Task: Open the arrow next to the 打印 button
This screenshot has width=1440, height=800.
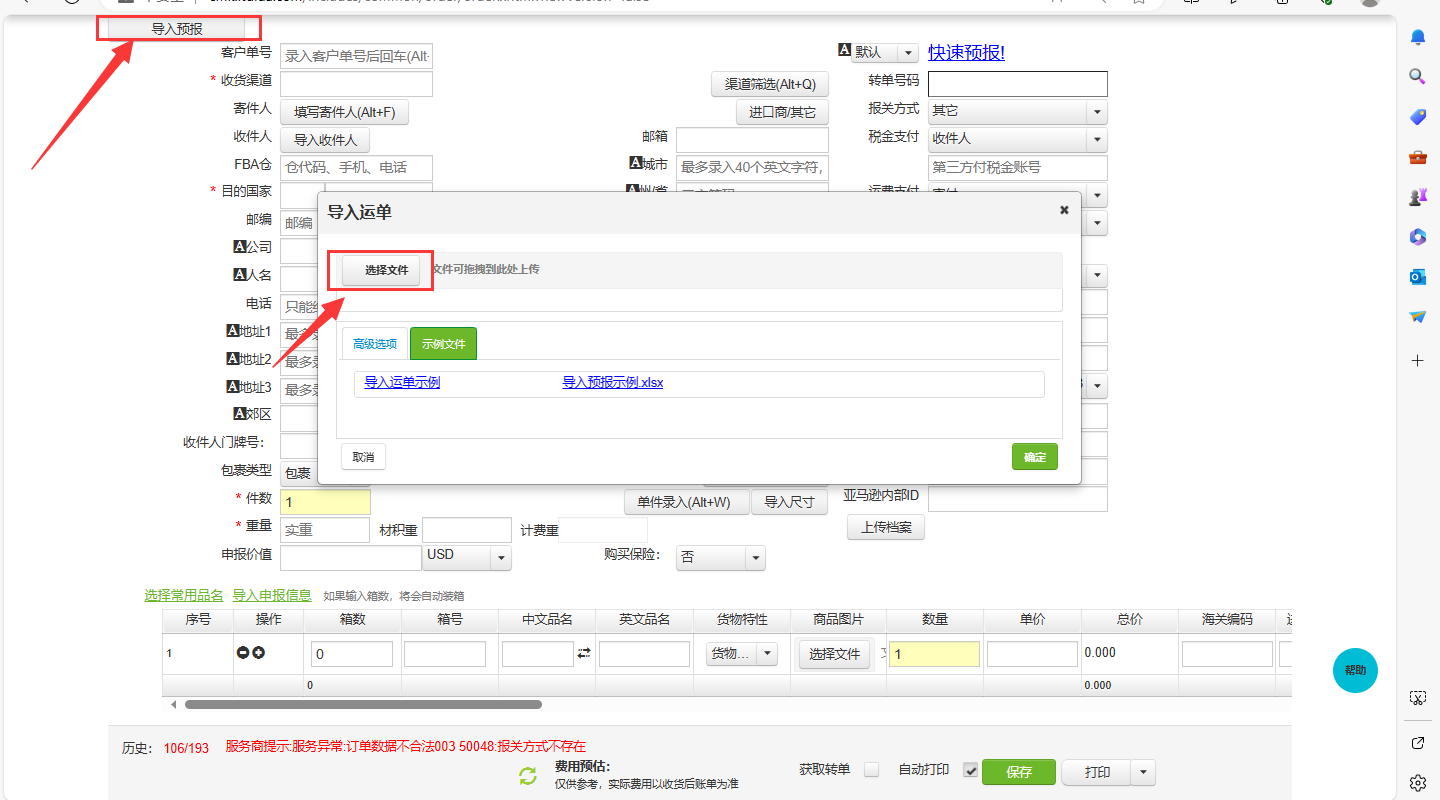Action: pyautogui.click(x=1144, y=773)
